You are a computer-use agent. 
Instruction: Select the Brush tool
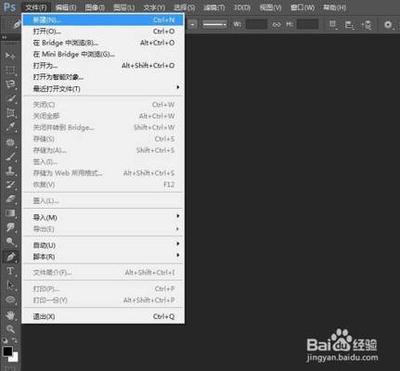tap(10, 156)
